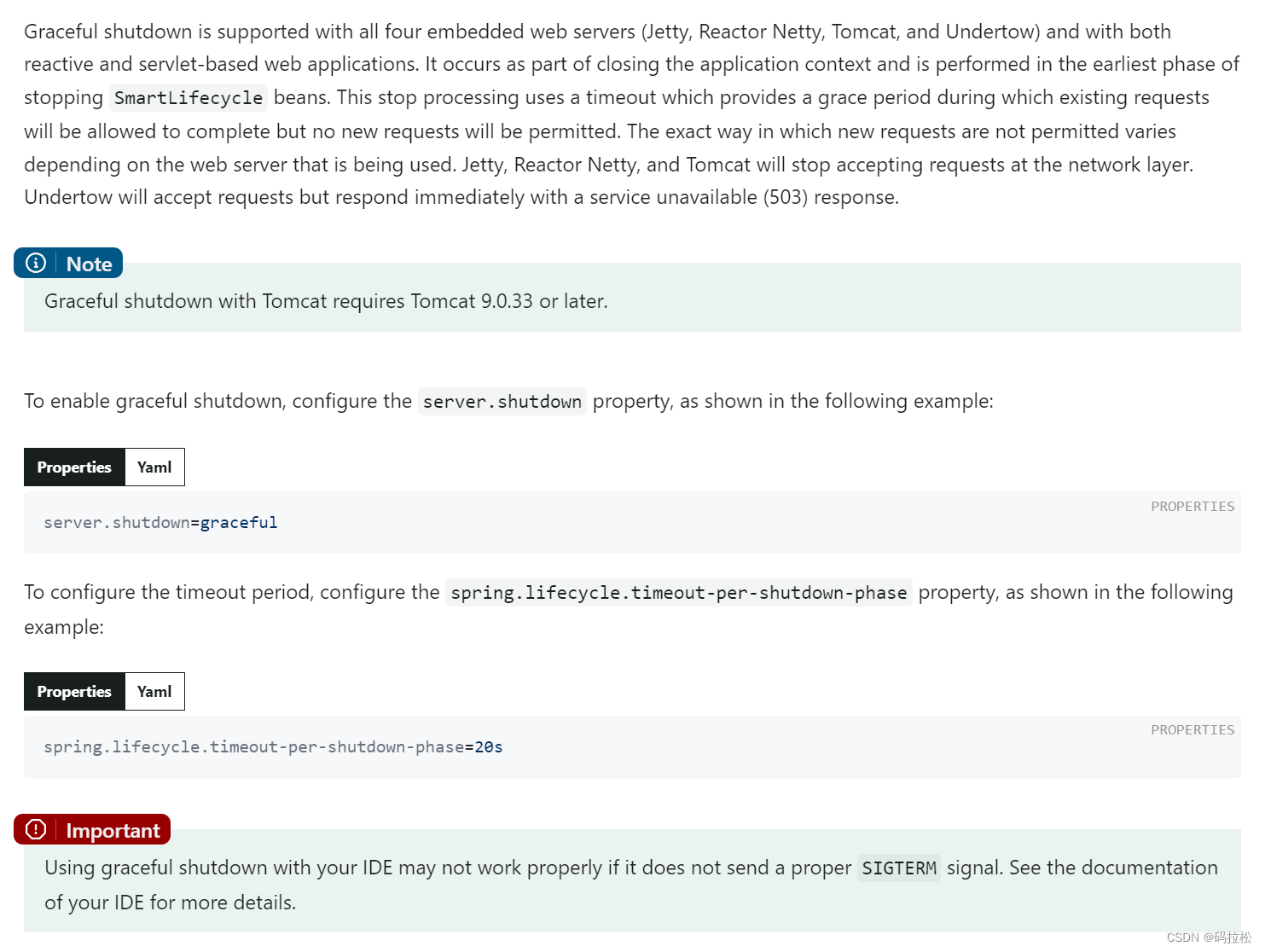
Task: Select the Properties tab above timeout example
Action: coord(74,692)
